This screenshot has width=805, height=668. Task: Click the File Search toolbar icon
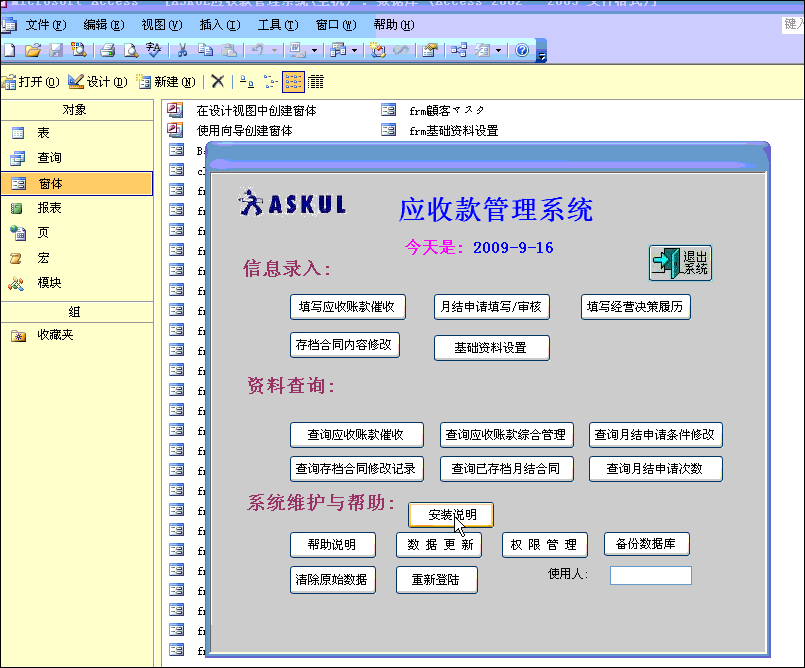point(79,50)
